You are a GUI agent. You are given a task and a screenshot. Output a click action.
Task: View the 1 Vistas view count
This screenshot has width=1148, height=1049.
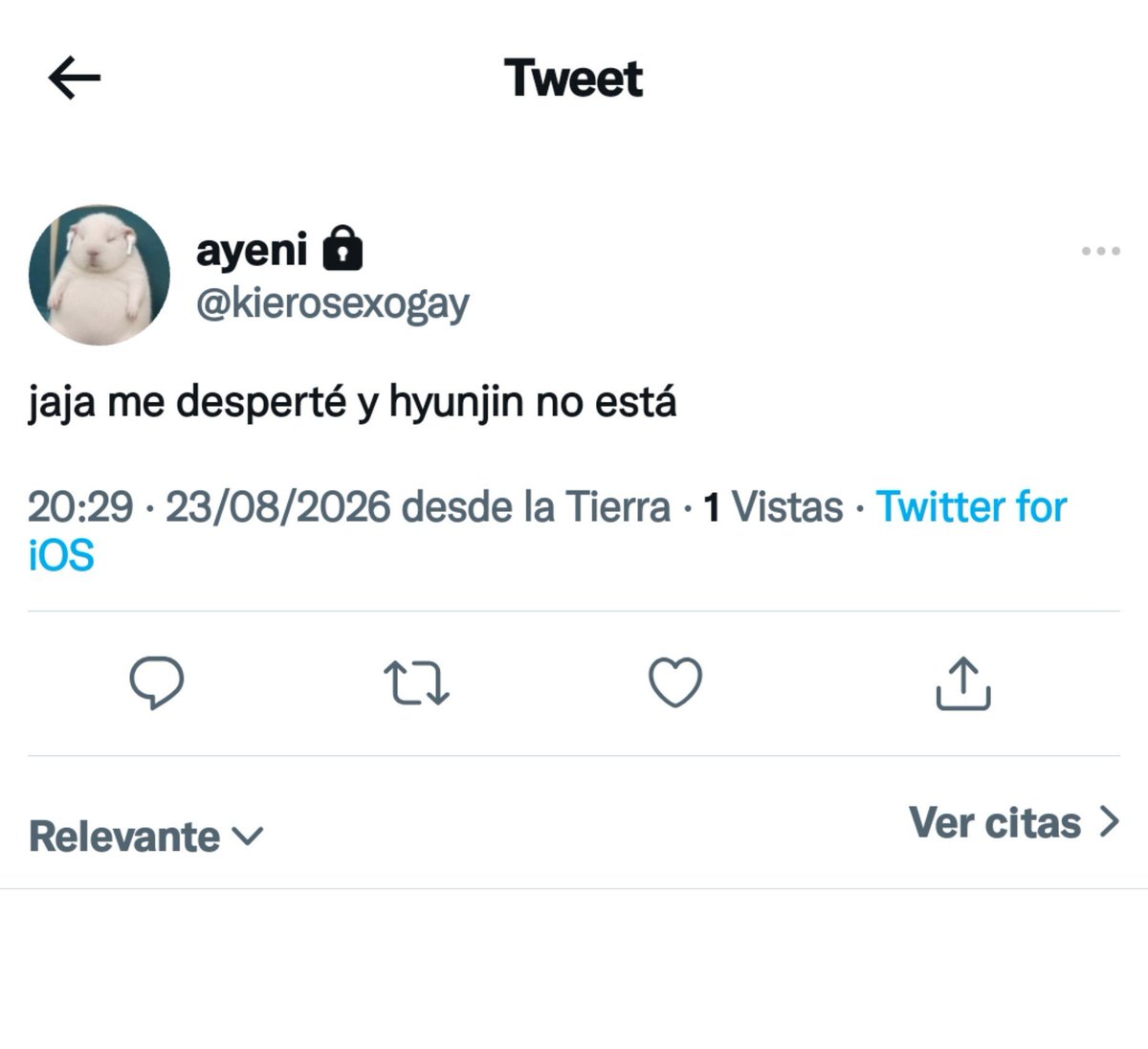[x=773, y=507]
